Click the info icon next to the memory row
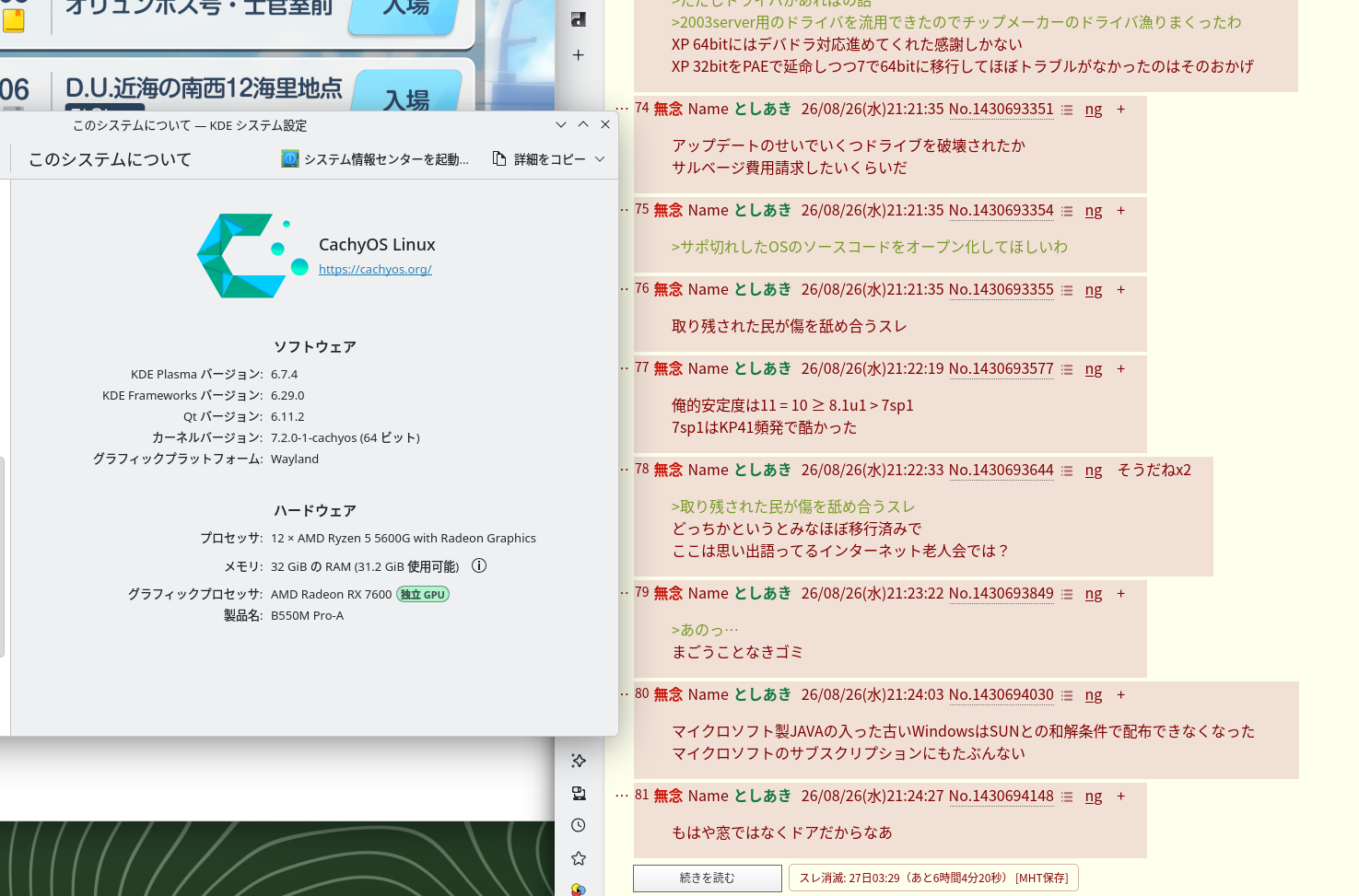Viewport: 1359px width, 896px height. (x=479, y=565)
